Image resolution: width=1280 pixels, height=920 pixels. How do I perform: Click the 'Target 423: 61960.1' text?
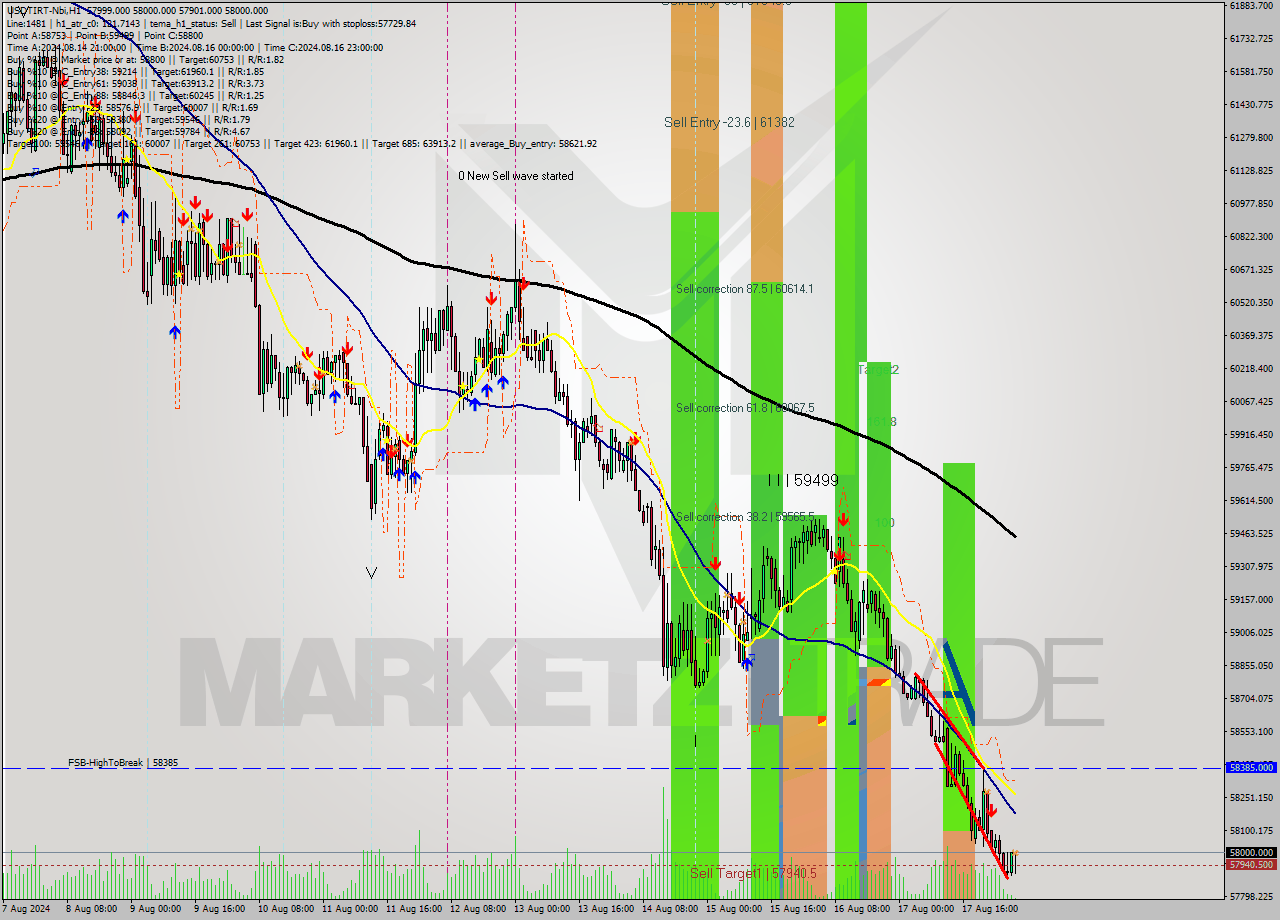(317, 144)
